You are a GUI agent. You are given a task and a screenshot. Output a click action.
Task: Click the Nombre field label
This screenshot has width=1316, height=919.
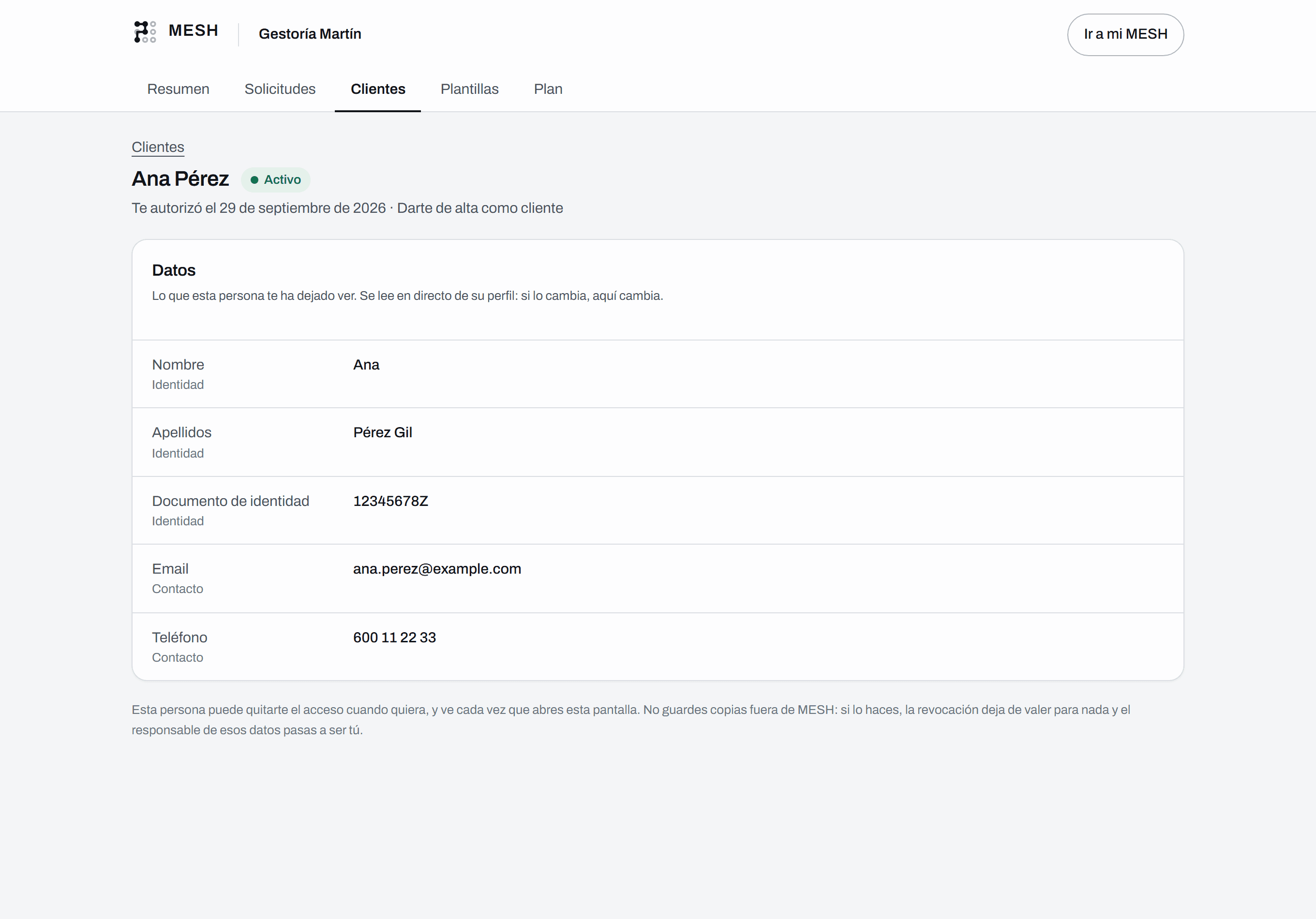(178, 365)
